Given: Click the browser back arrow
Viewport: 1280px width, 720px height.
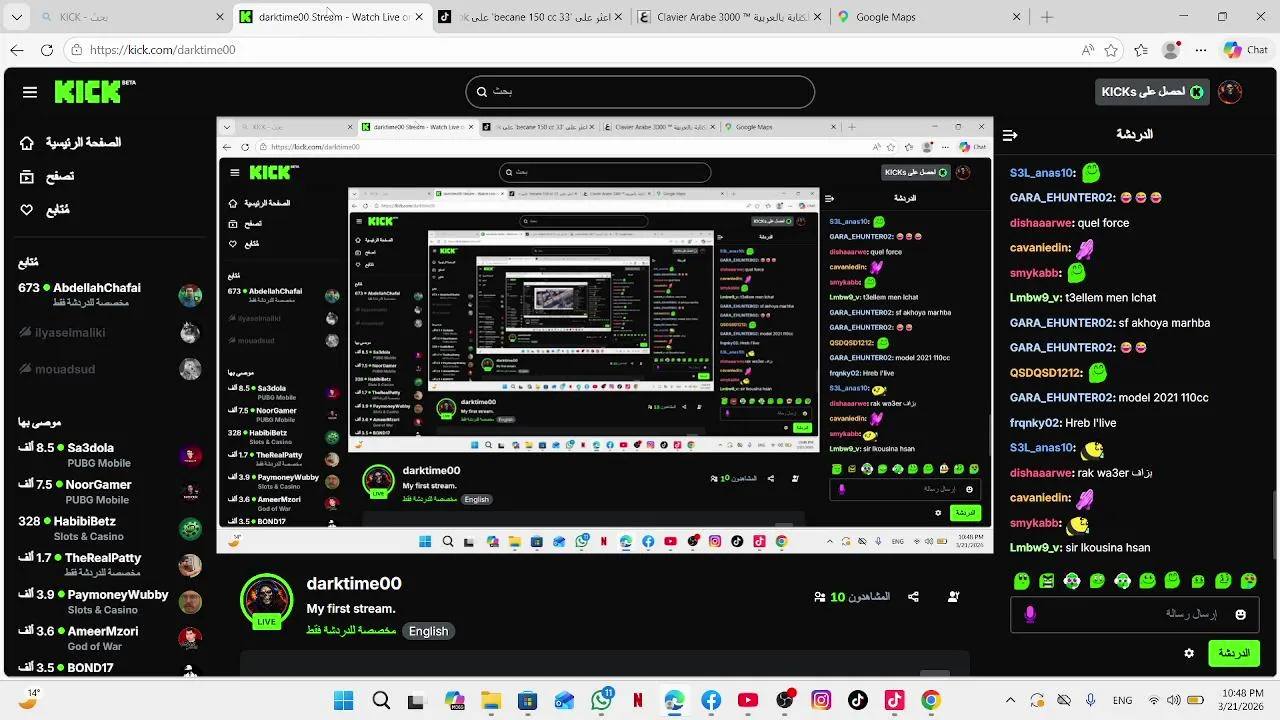Looking at the screenshot, I should pos(17,50).
